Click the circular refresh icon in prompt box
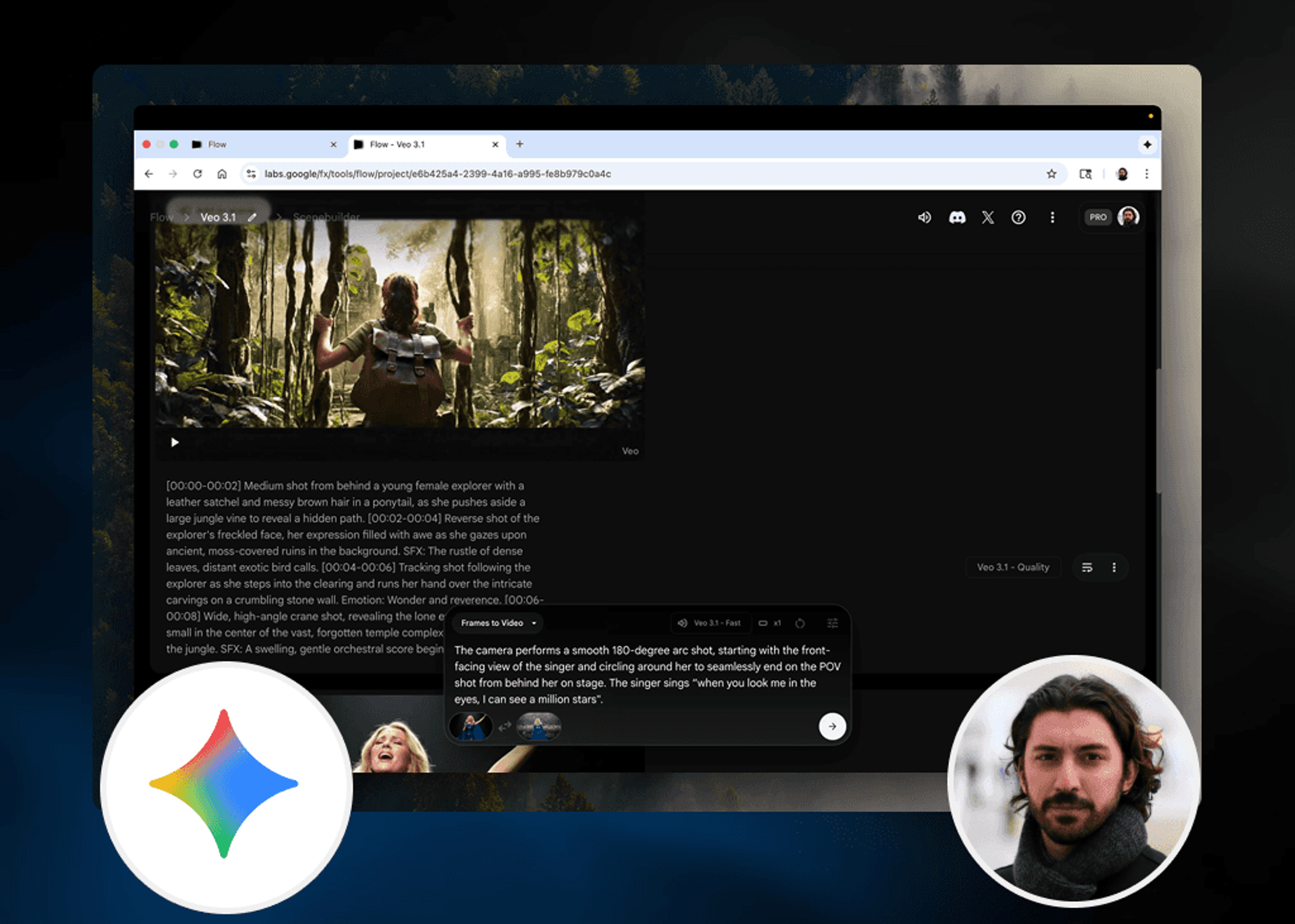This screenshot has width=1295, height=924. [x=800, y=623]
